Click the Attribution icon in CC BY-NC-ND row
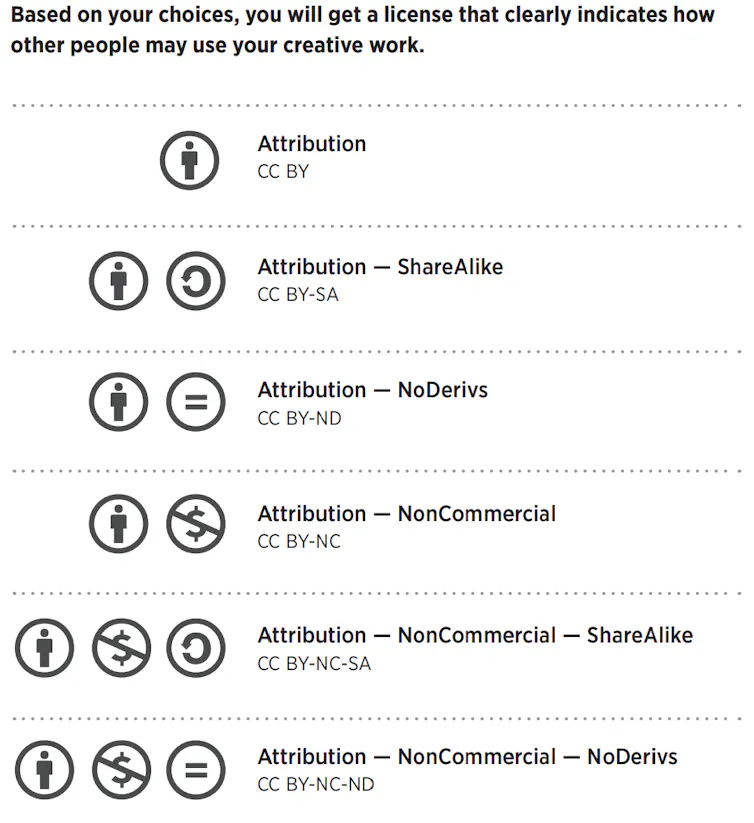The height and width of the screenshot is (823, 754). click(44, 771)
